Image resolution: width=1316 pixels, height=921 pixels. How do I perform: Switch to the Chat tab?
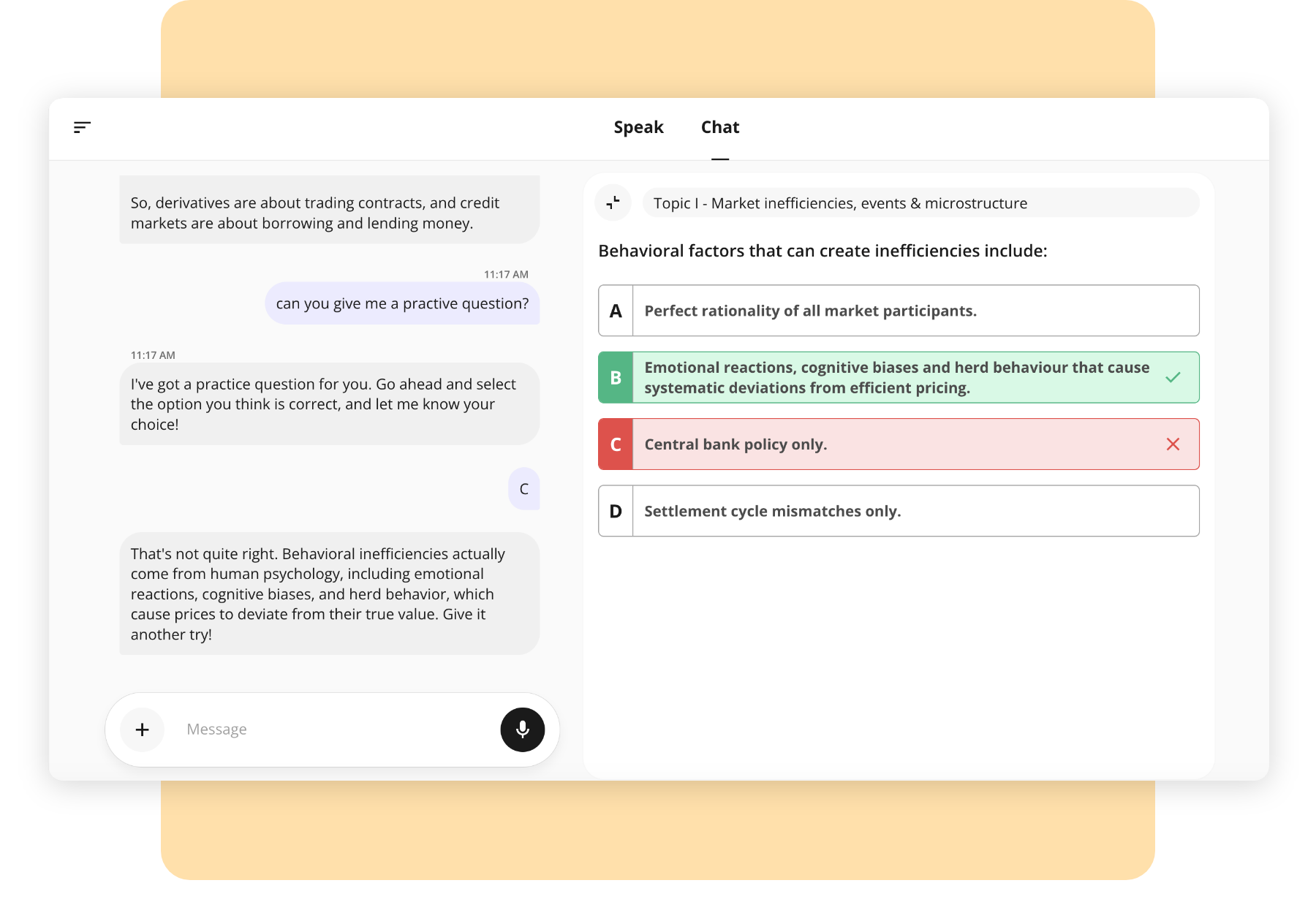[719, 127]
